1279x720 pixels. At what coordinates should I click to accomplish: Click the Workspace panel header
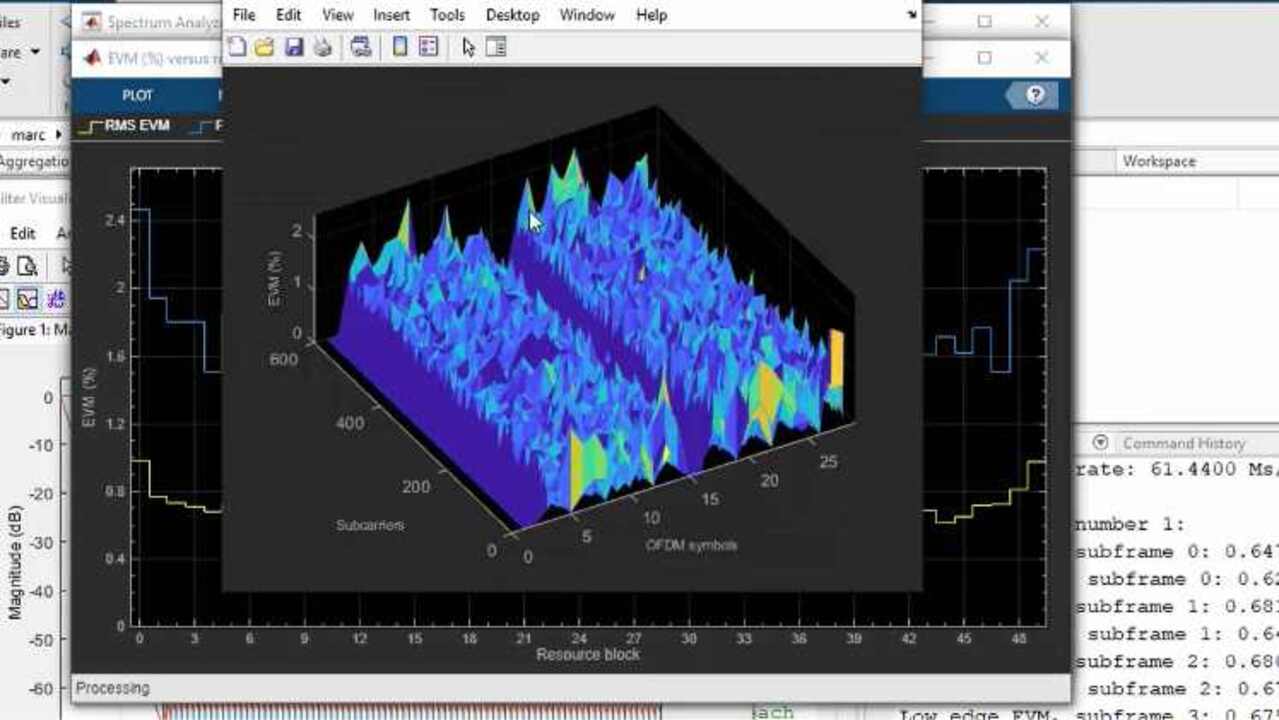[1158, 161]
